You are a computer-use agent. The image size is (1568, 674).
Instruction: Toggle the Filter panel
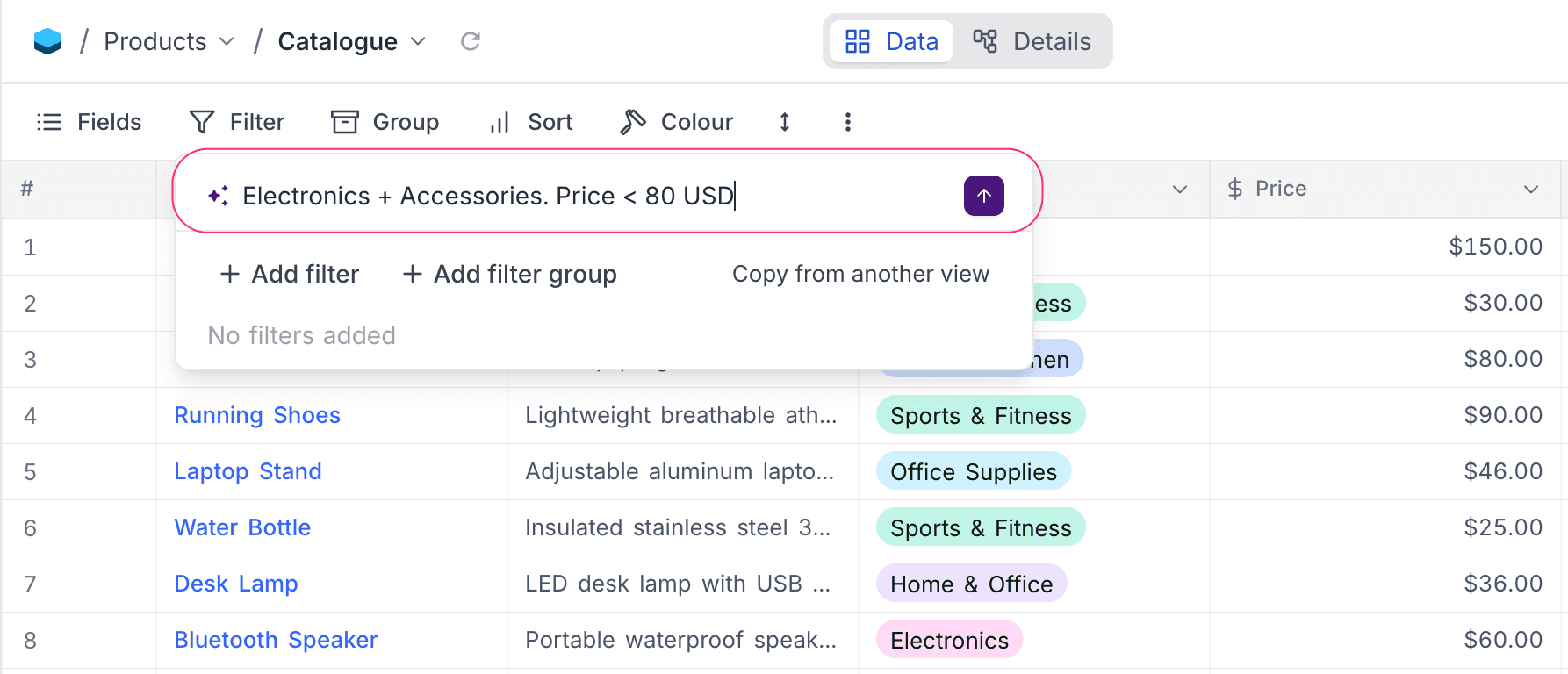pos(237,122)
